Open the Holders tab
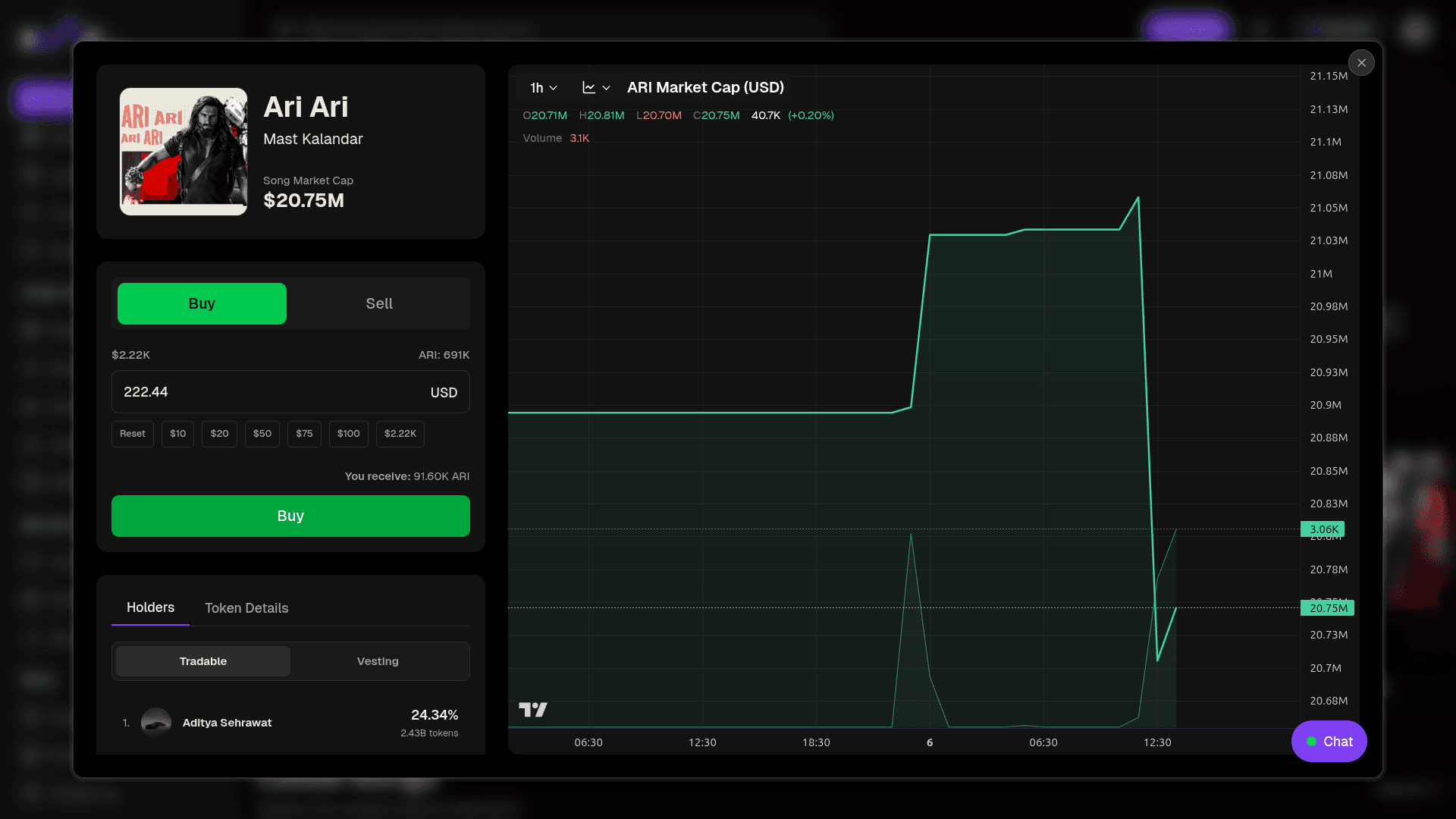 pos(150,607)
